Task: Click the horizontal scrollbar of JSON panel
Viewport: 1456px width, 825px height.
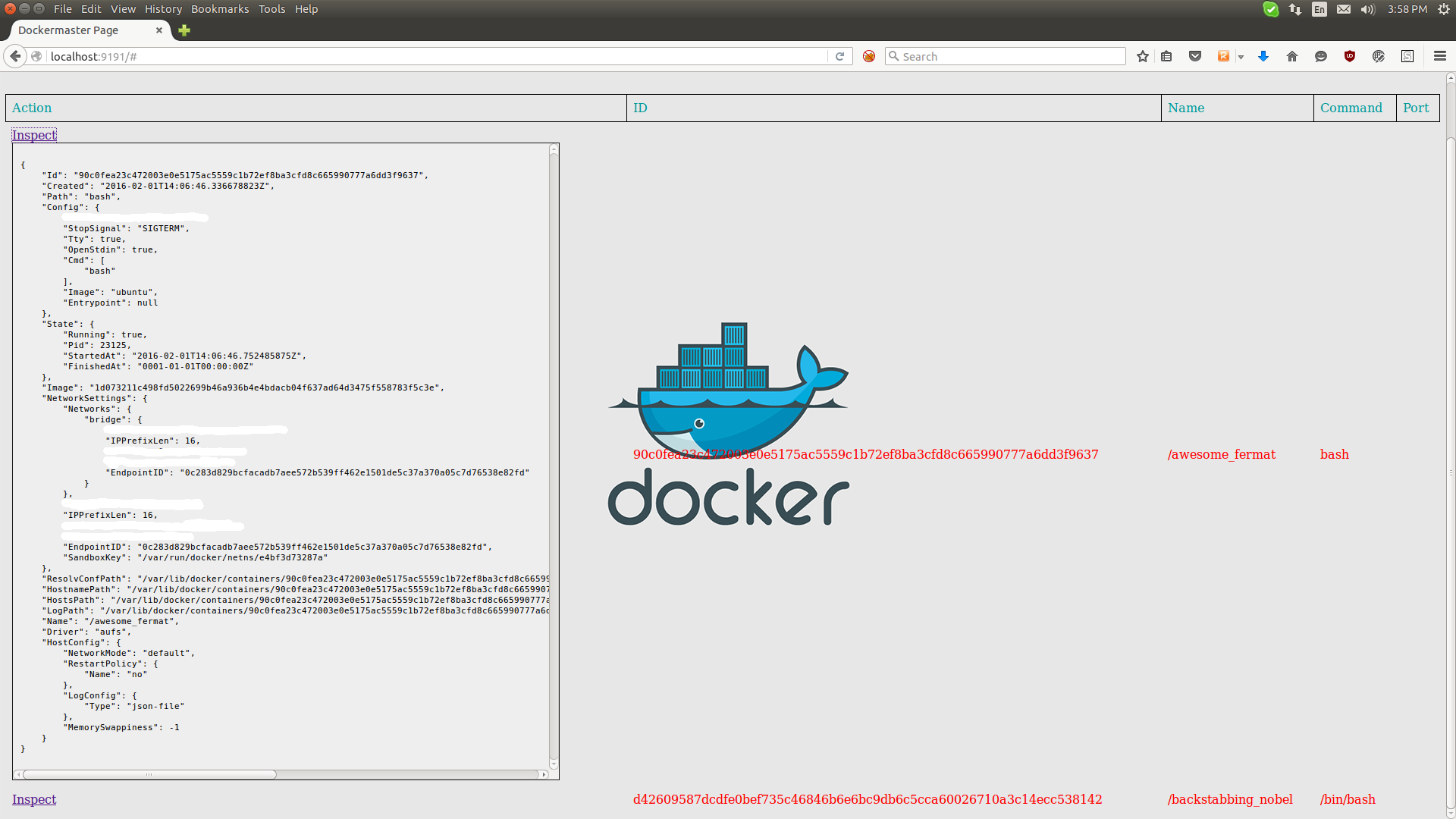Action: point(149,774)
